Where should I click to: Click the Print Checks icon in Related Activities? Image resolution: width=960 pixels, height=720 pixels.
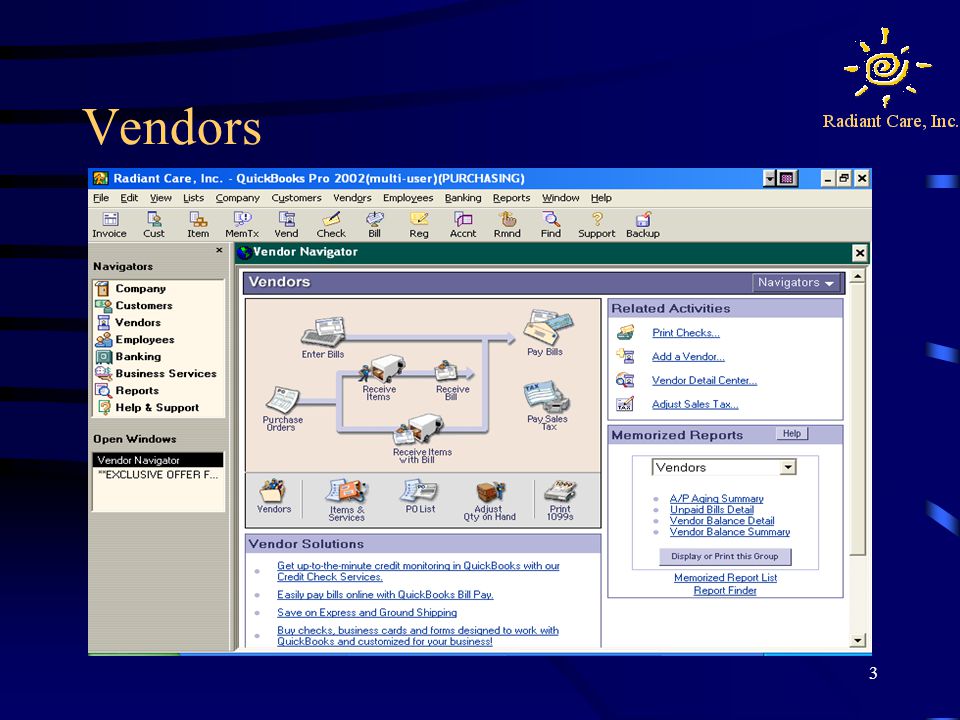625,332
